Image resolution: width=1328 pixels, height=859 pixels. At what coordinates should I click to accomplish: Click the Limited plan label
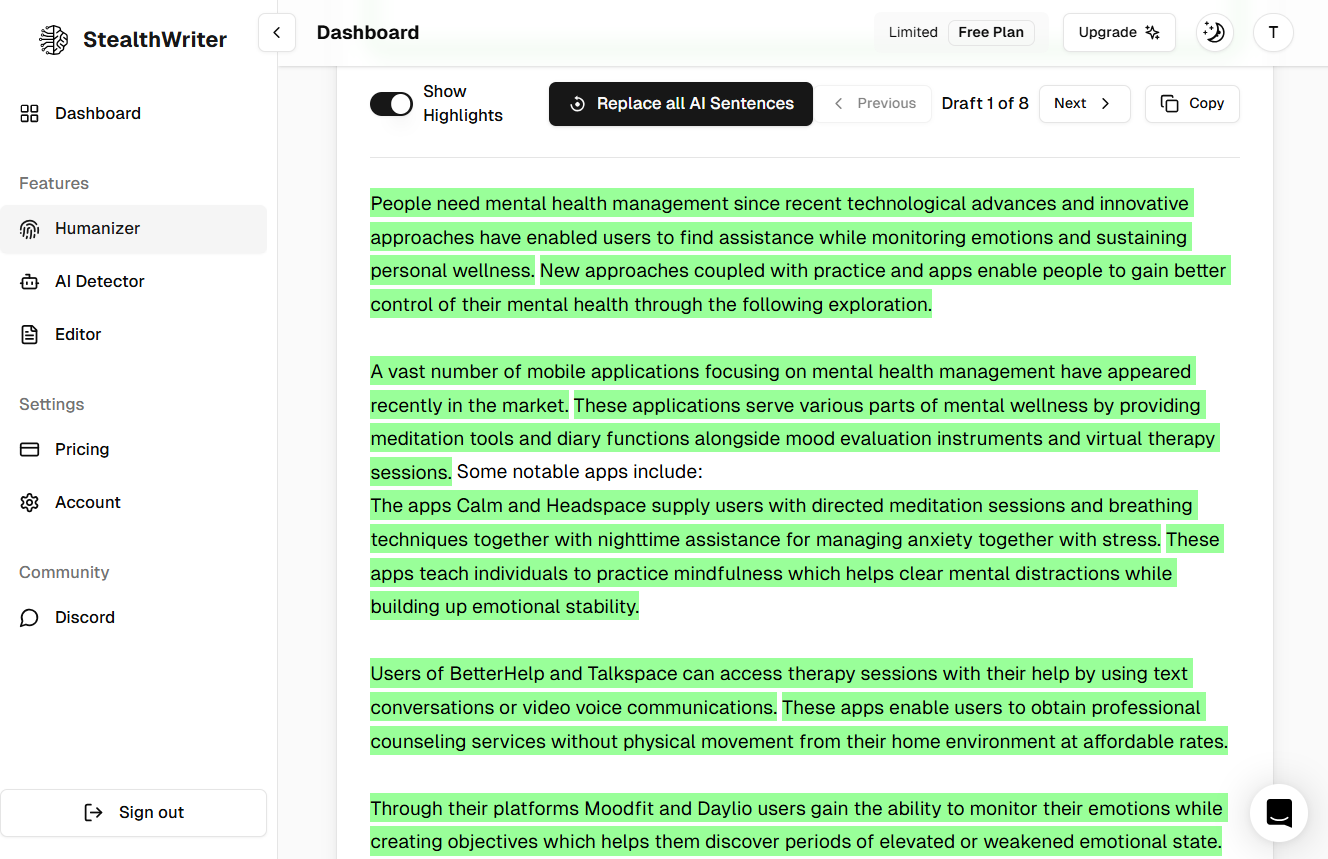(x=913, y=32)
